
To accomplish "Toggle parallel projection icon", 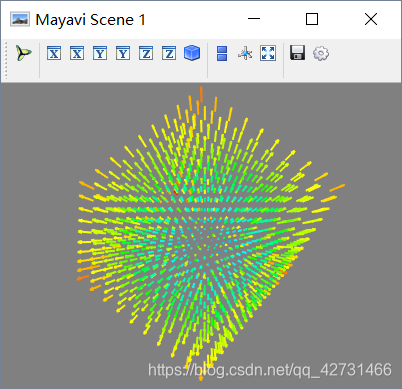I will (222, 53).
